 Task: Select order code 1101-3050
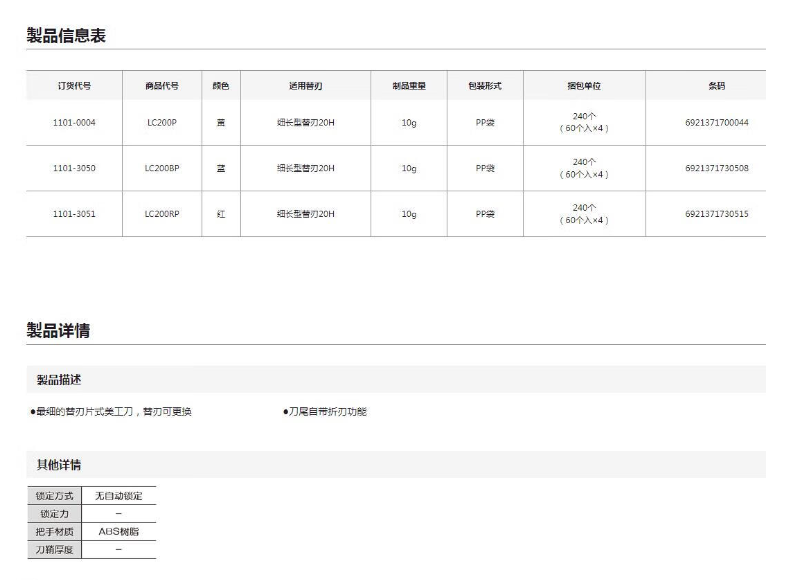(74, 168)
